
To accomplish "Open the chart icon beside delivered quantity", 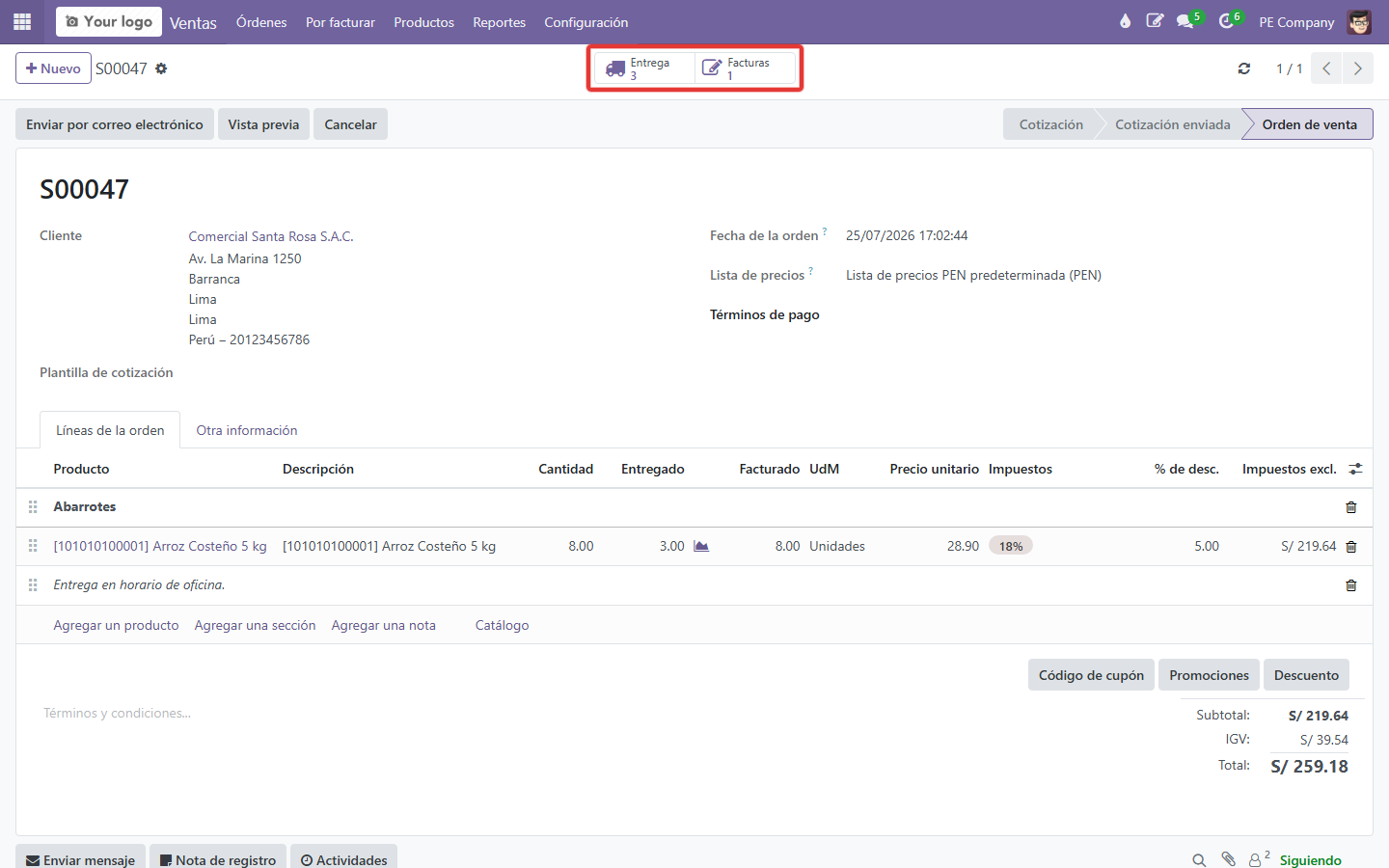I will click(701, 546).
